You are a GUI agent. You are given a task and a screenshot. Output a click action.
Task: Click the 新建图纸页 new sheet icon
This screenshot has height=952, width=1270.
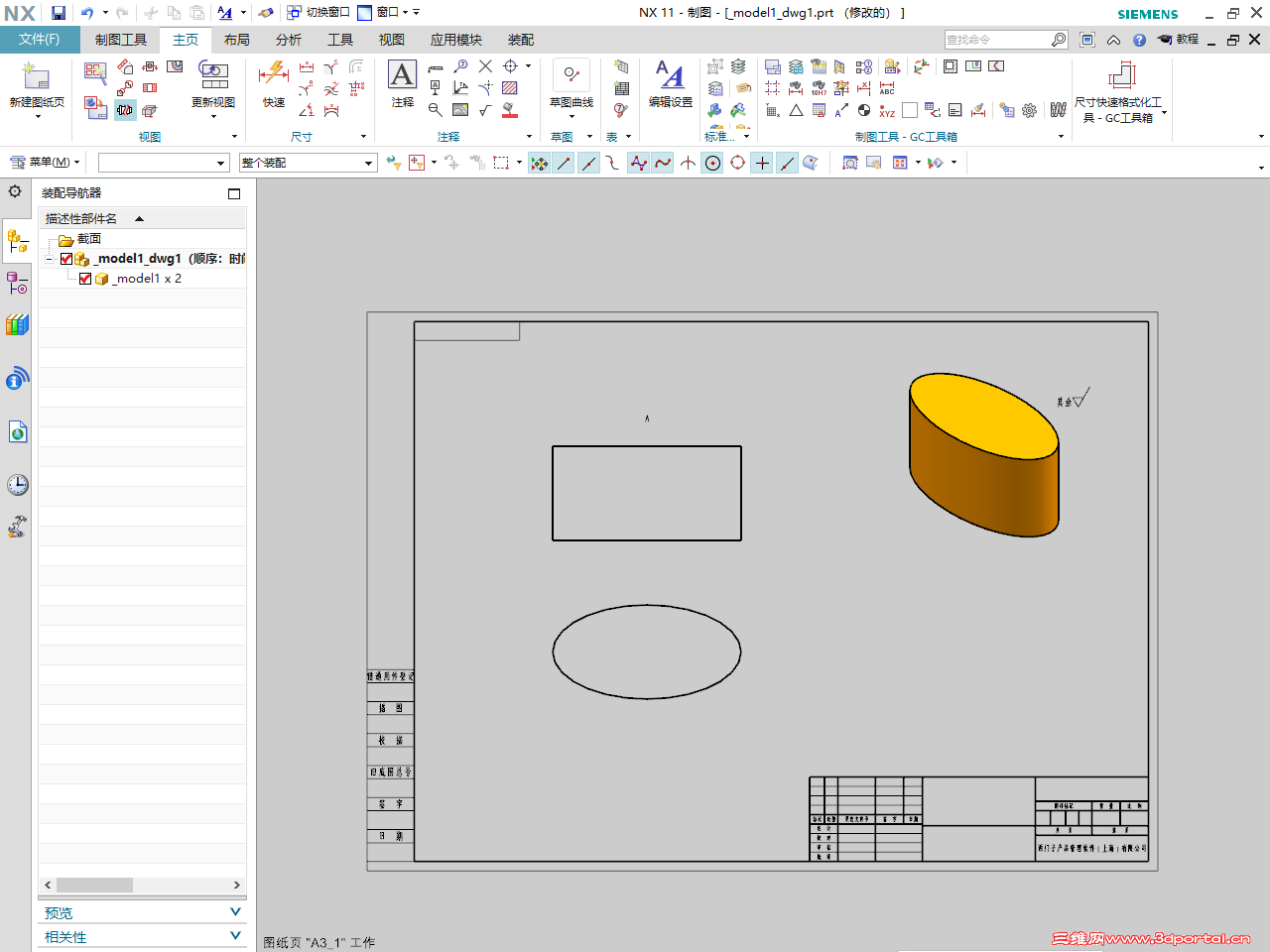pos(36,75)
